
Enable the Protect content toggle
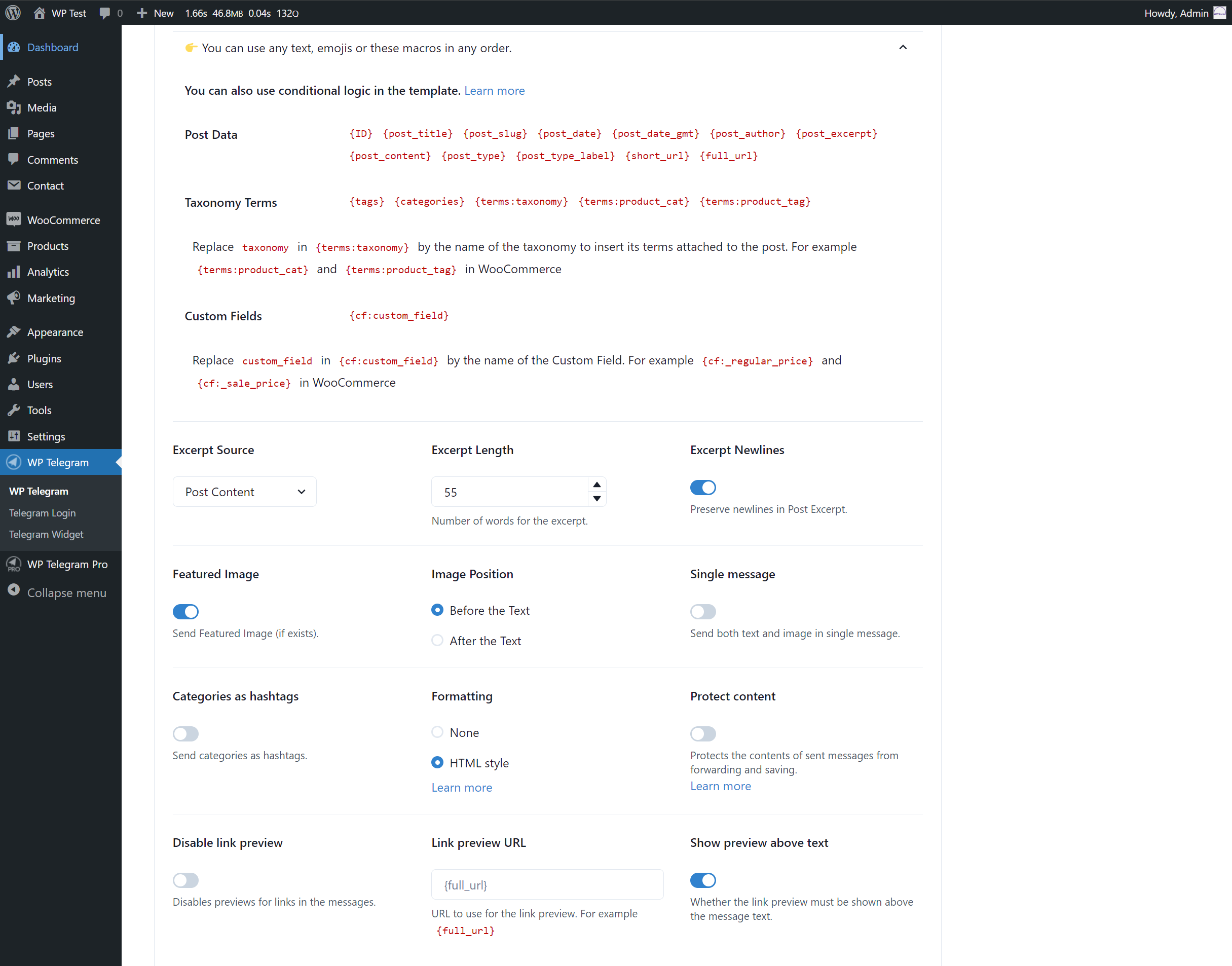point(703,733)
